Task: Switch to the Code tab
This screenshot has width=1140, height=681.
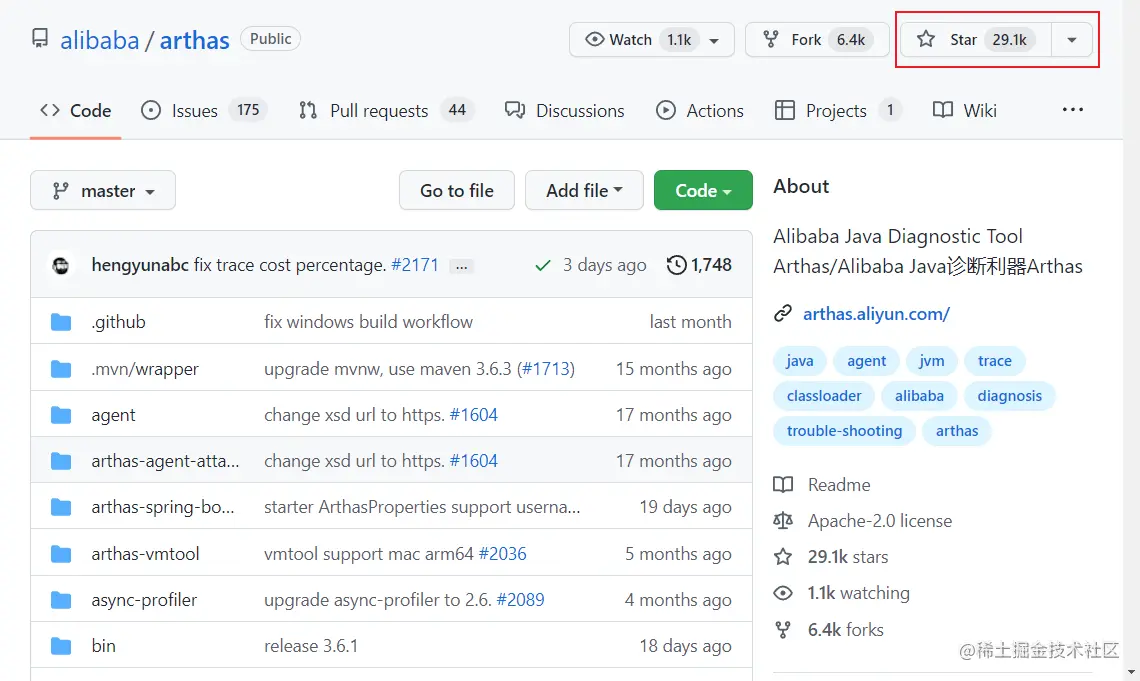Action: pyautogui.click(x=76, y=110)
